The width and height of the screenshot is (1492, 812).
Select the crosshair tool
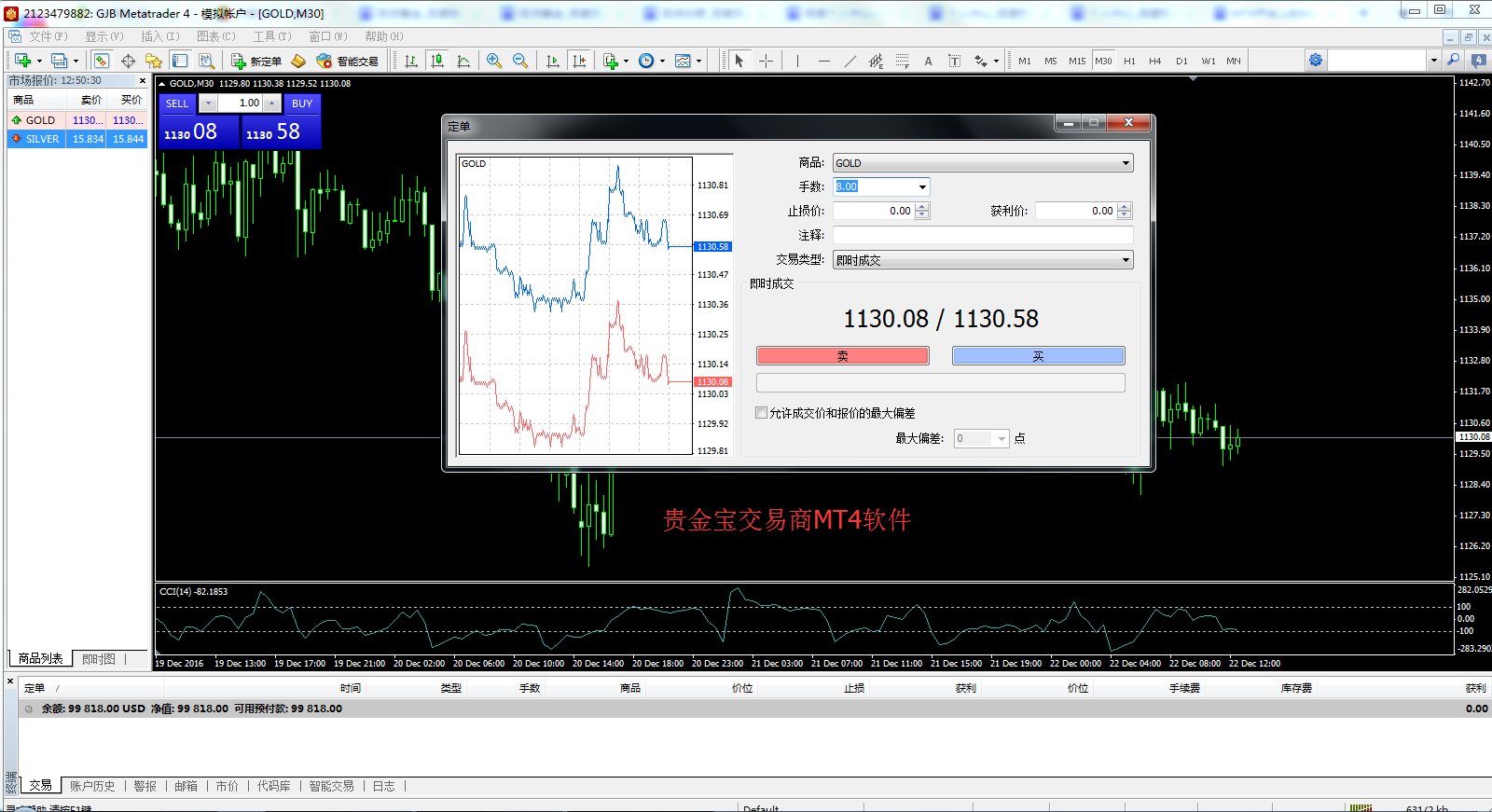pyautogui.click(x=766, y=61)
